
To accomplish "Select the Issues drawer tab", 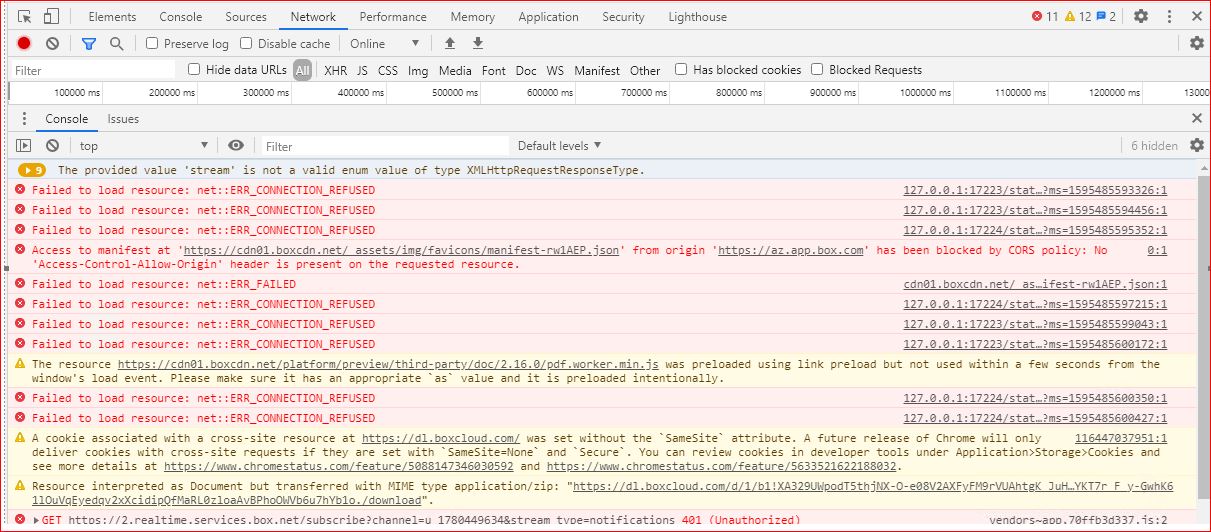I will [x=124, y=119].
